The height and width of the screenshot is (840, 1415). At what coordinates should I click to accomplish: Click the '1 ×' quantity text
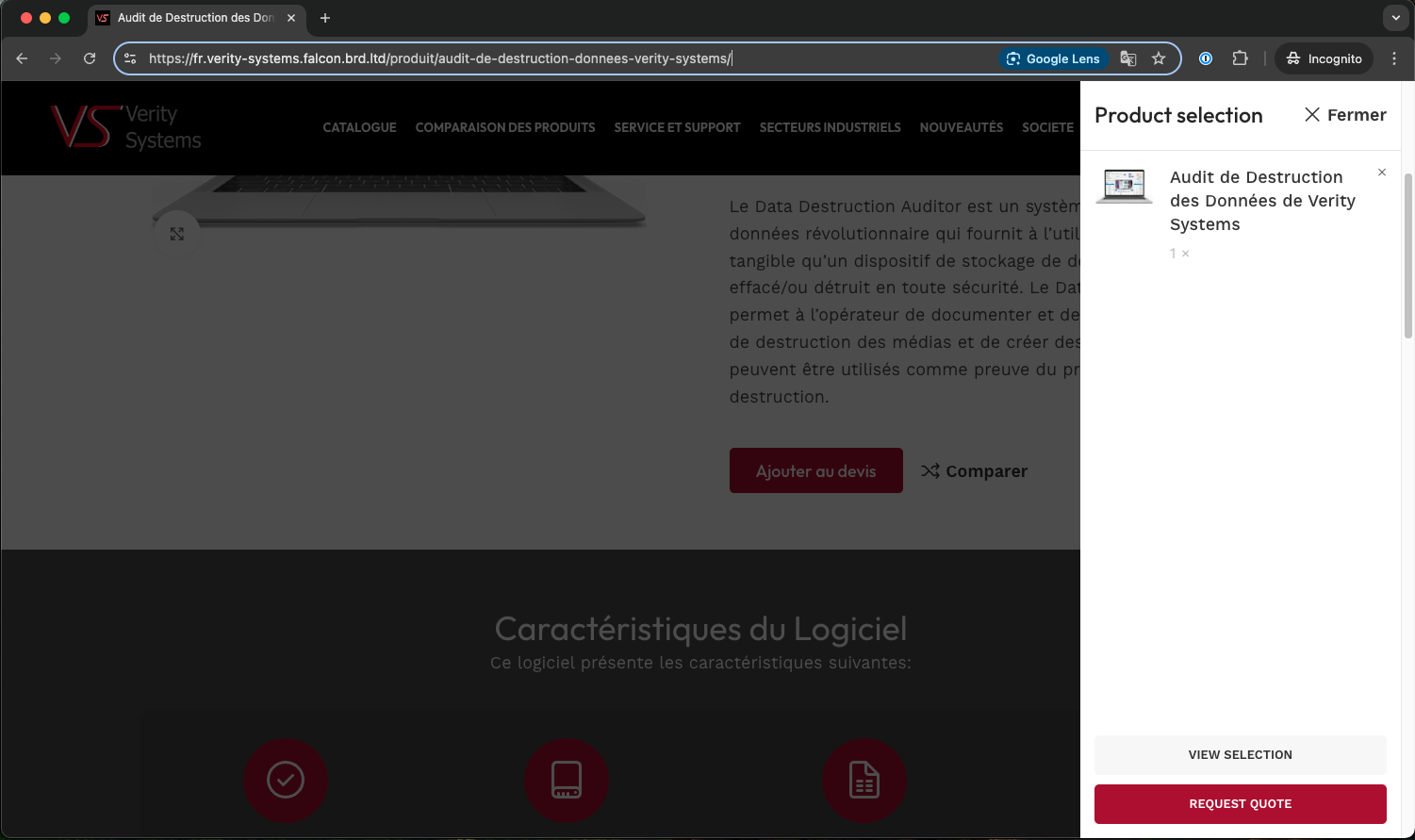click(1179, 254)
